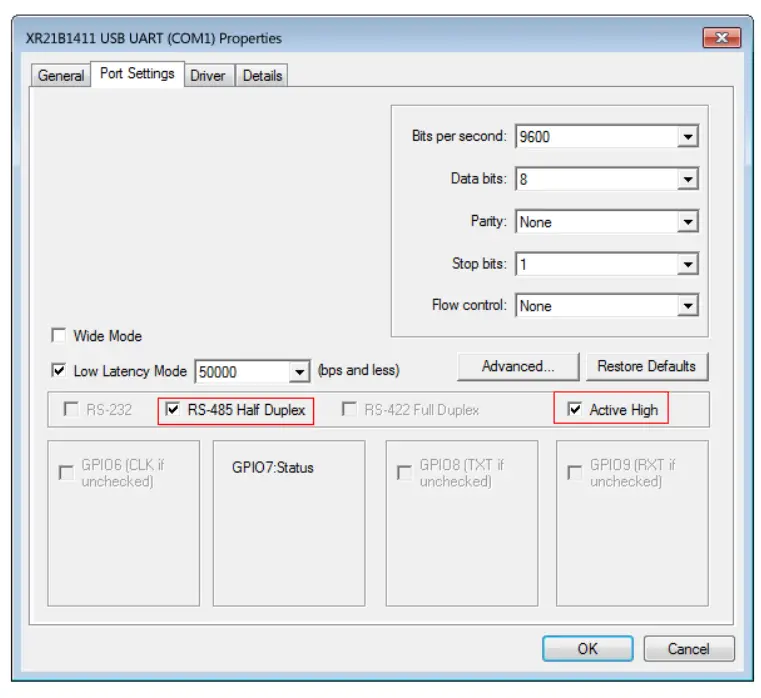This screenshot has width=761, height=698.
Task: Select the Port Settings tab
Action: 137,74
